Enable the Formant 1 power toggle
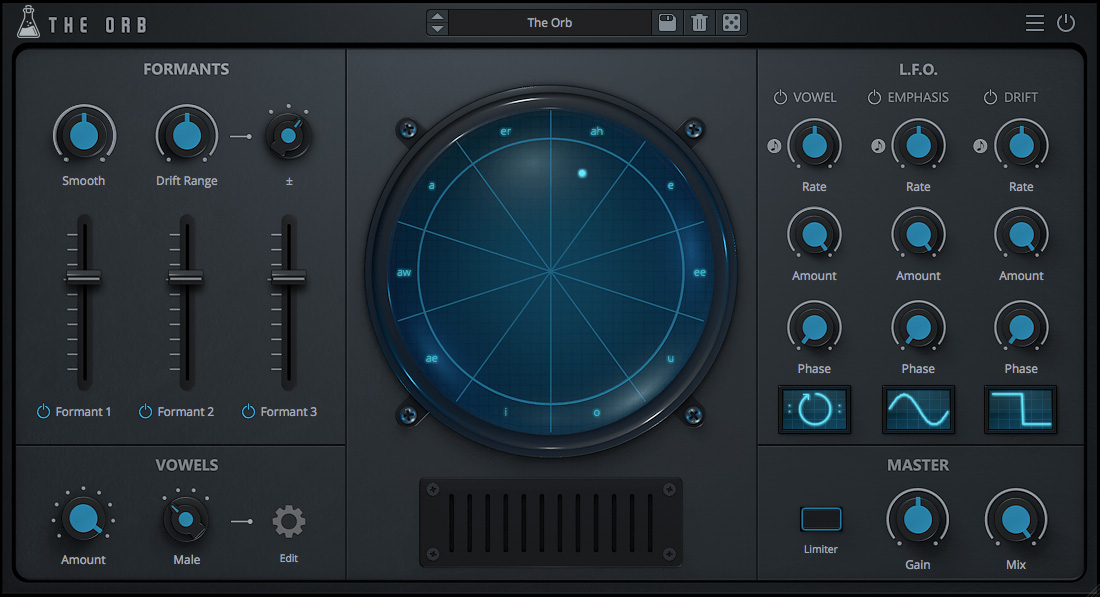The image size is (1100, 597). [x=42, y=411]
